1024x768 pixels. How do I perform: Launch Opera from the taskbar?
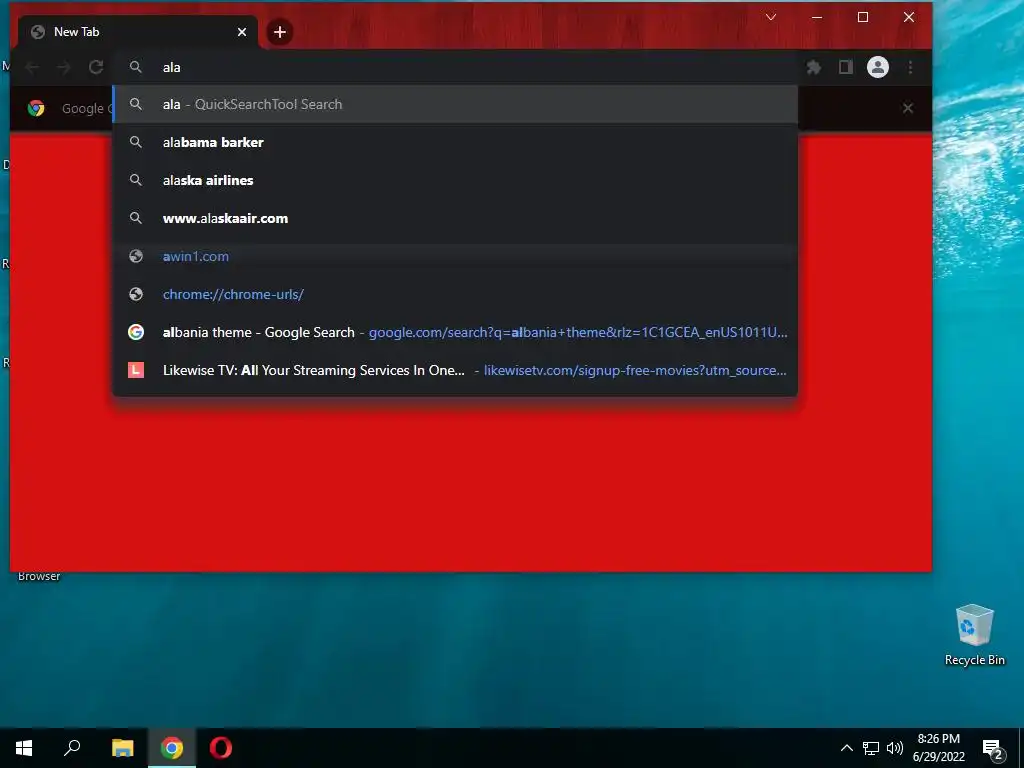pyautogui.click(x=221, y=748)
